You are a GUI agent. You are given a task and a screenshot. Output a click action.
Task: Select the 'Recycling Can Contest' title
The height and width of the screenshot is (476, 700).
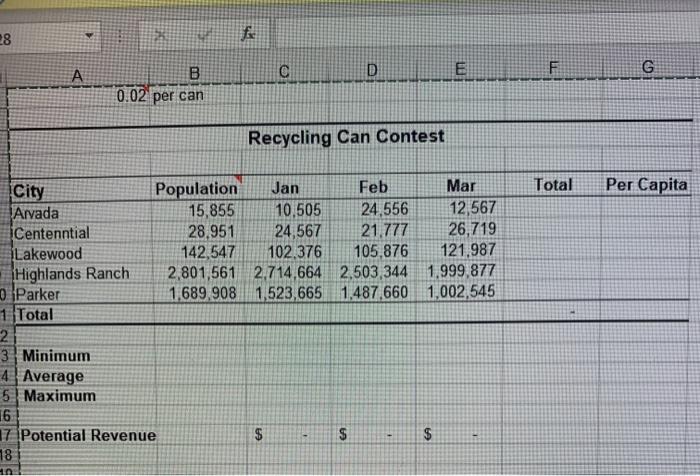click(346, 137)
